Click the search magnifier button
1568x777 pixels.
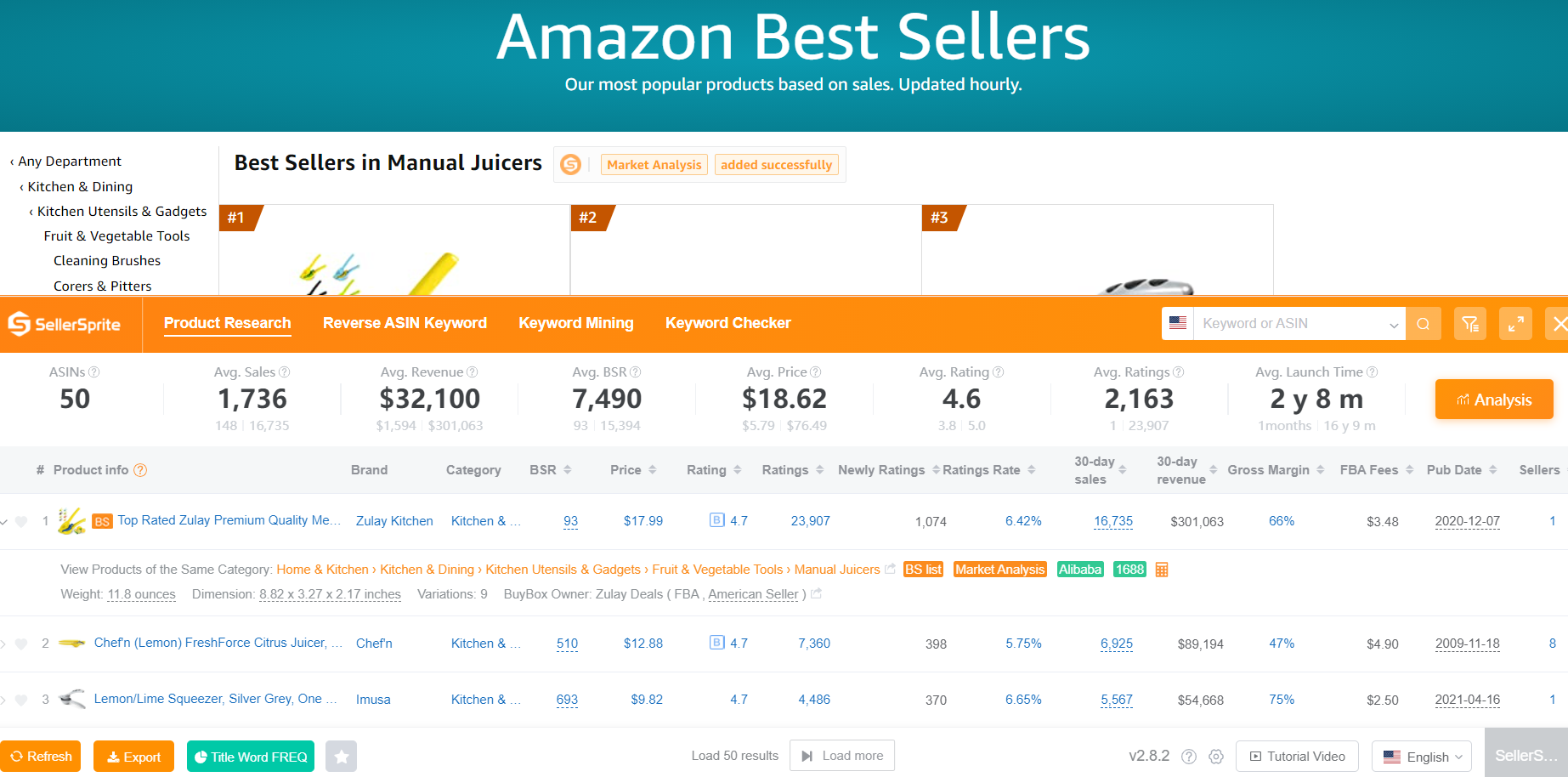1423,324
